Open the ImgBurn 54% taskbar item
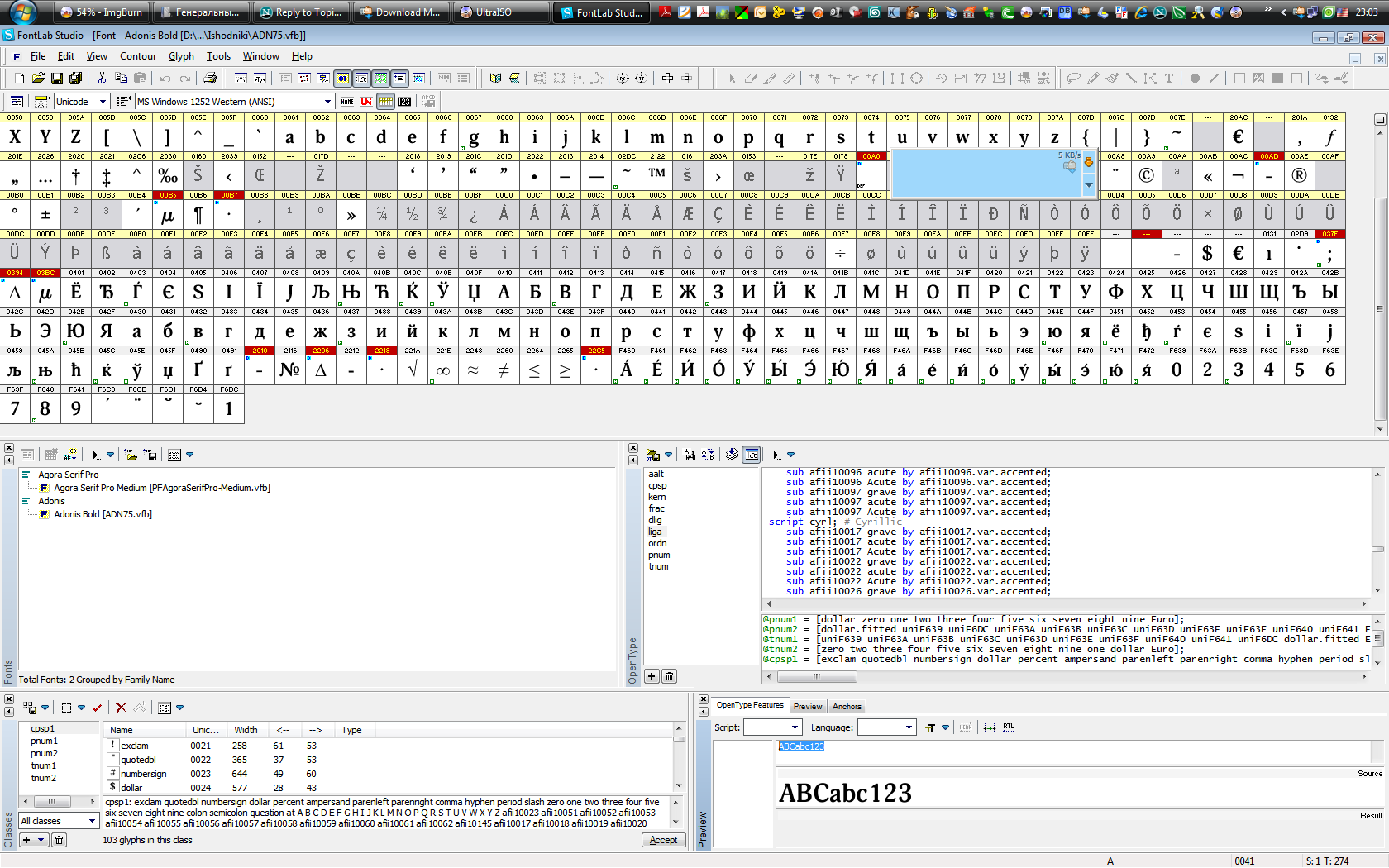Viewport: 1389px width, 868px height. point(103,12)
